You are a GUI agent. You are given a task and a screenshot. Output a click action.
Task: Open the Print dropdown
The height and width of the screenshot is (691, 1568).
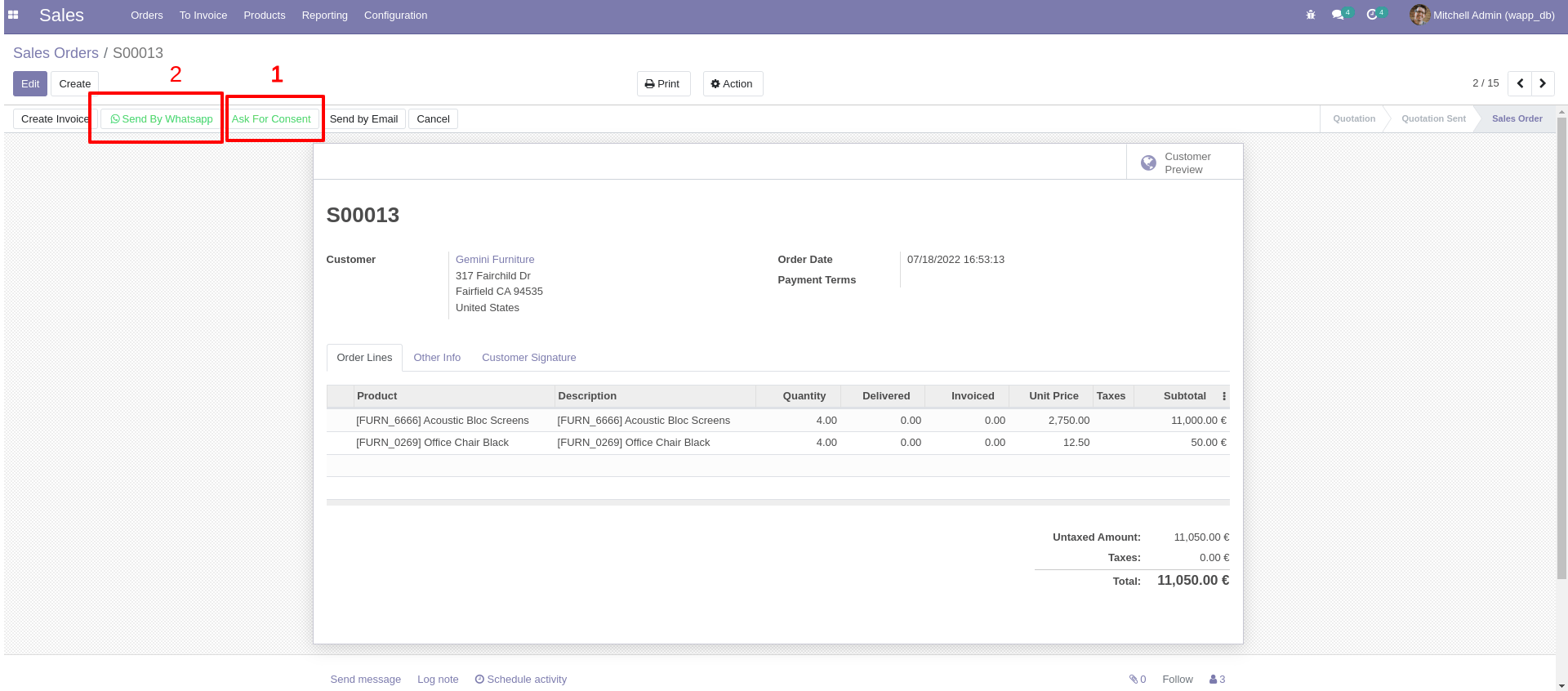coord(662,83)
